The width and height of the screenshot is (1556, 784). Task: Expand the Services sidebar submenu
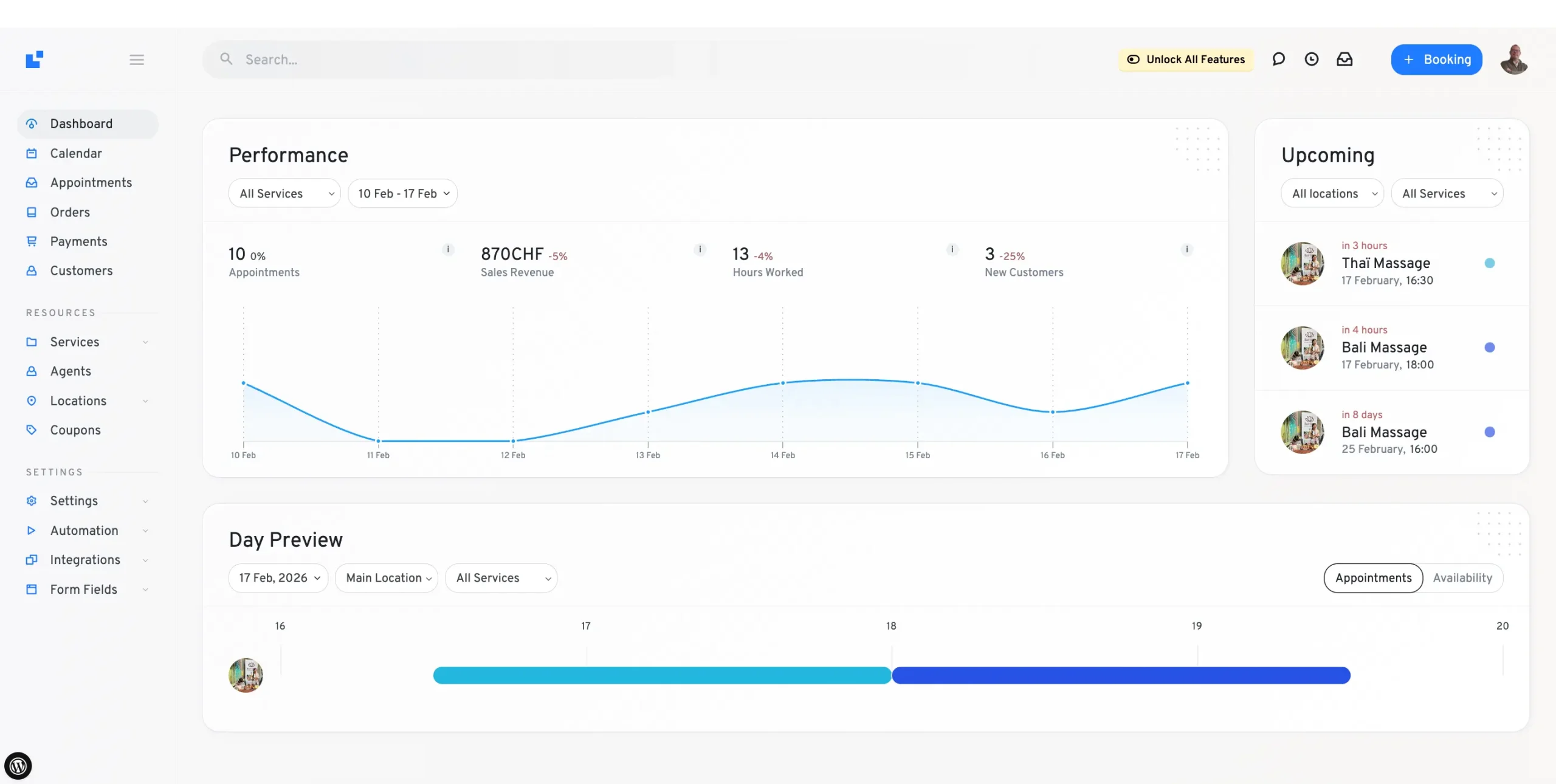point(145,342)
